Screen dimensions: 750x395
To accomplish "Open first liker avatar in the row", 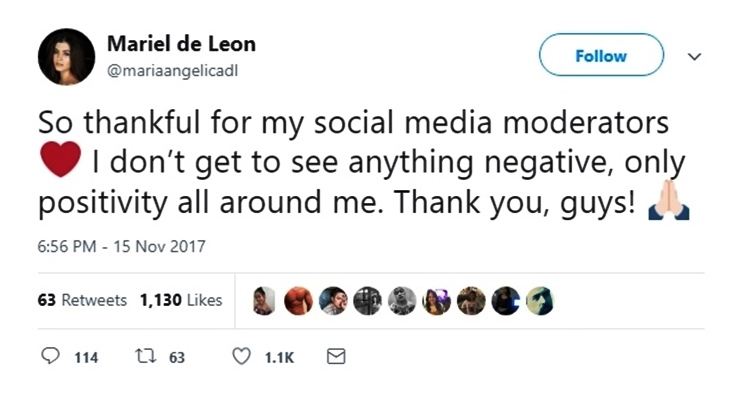I will 264,301.
